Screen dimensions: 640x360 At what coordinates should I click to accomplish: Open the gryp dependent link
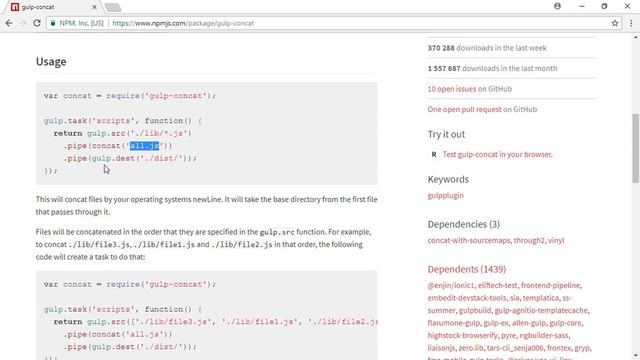(582, 348)
